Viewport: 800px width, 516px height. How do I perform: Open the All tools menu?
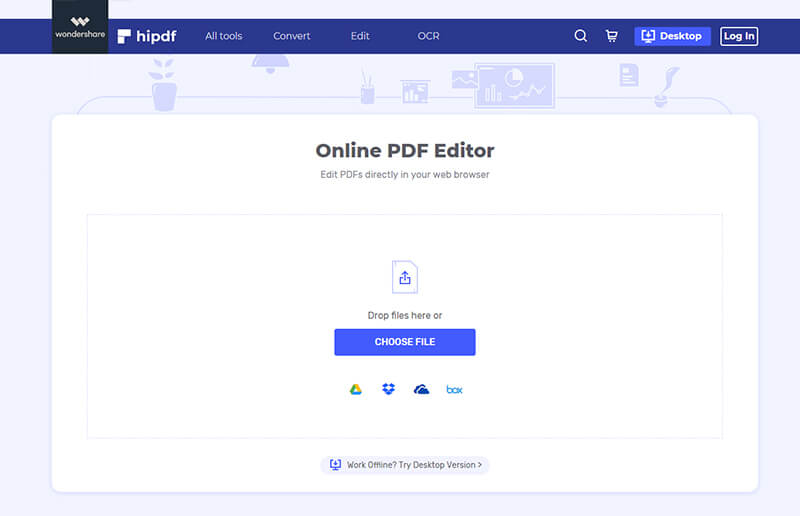pos(223,36)
